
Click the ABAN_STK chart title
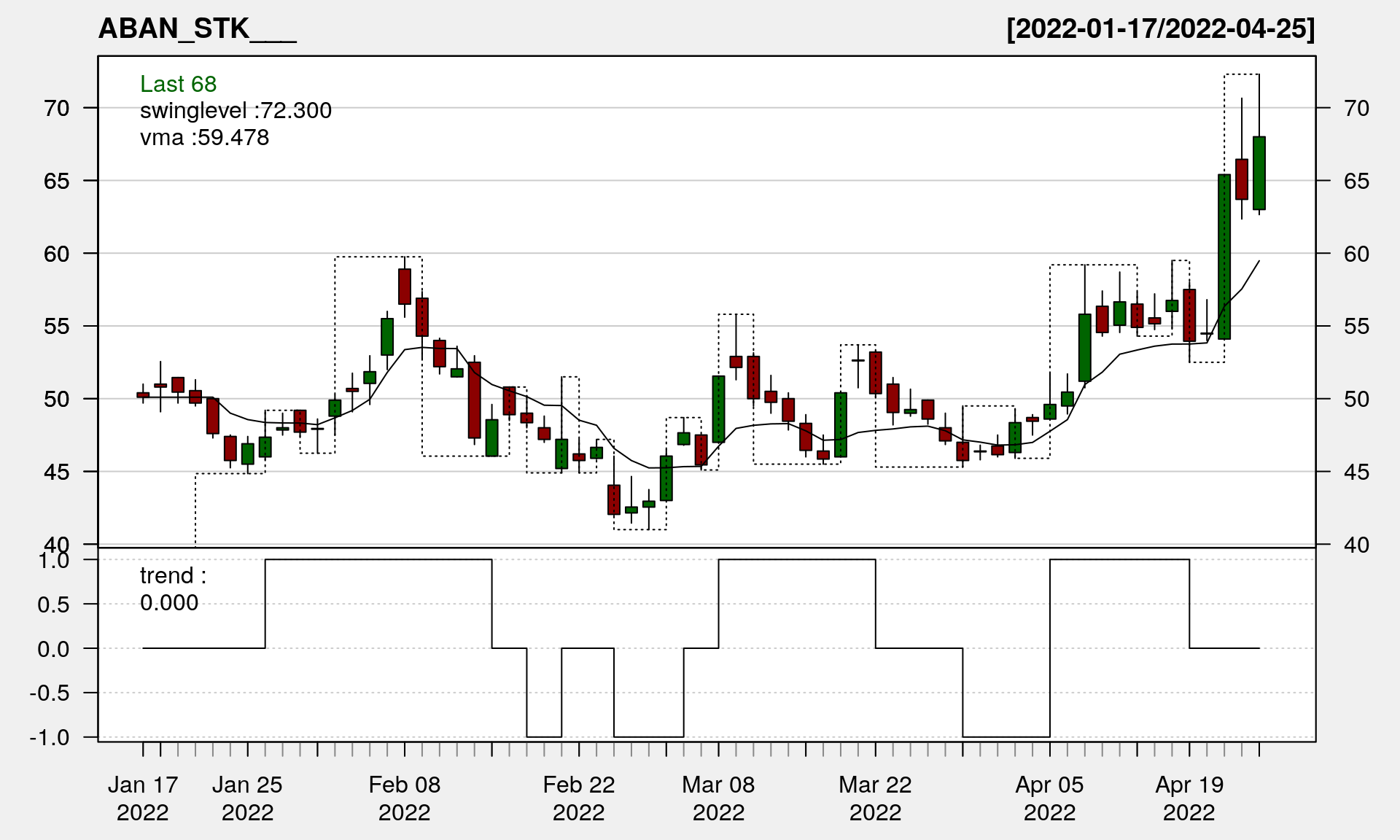[x=197, y=29]
